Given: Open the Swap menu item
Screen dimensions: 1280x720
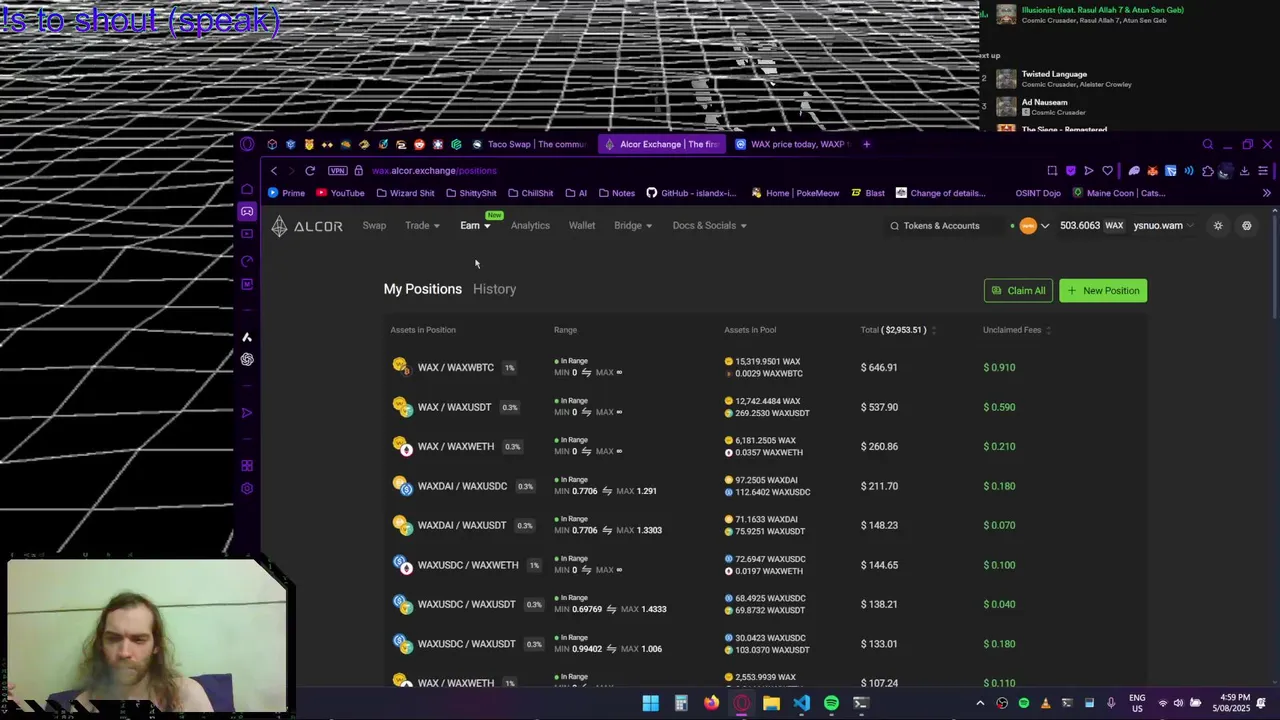Looking at the screenshot, I should [x=374, y=226].
